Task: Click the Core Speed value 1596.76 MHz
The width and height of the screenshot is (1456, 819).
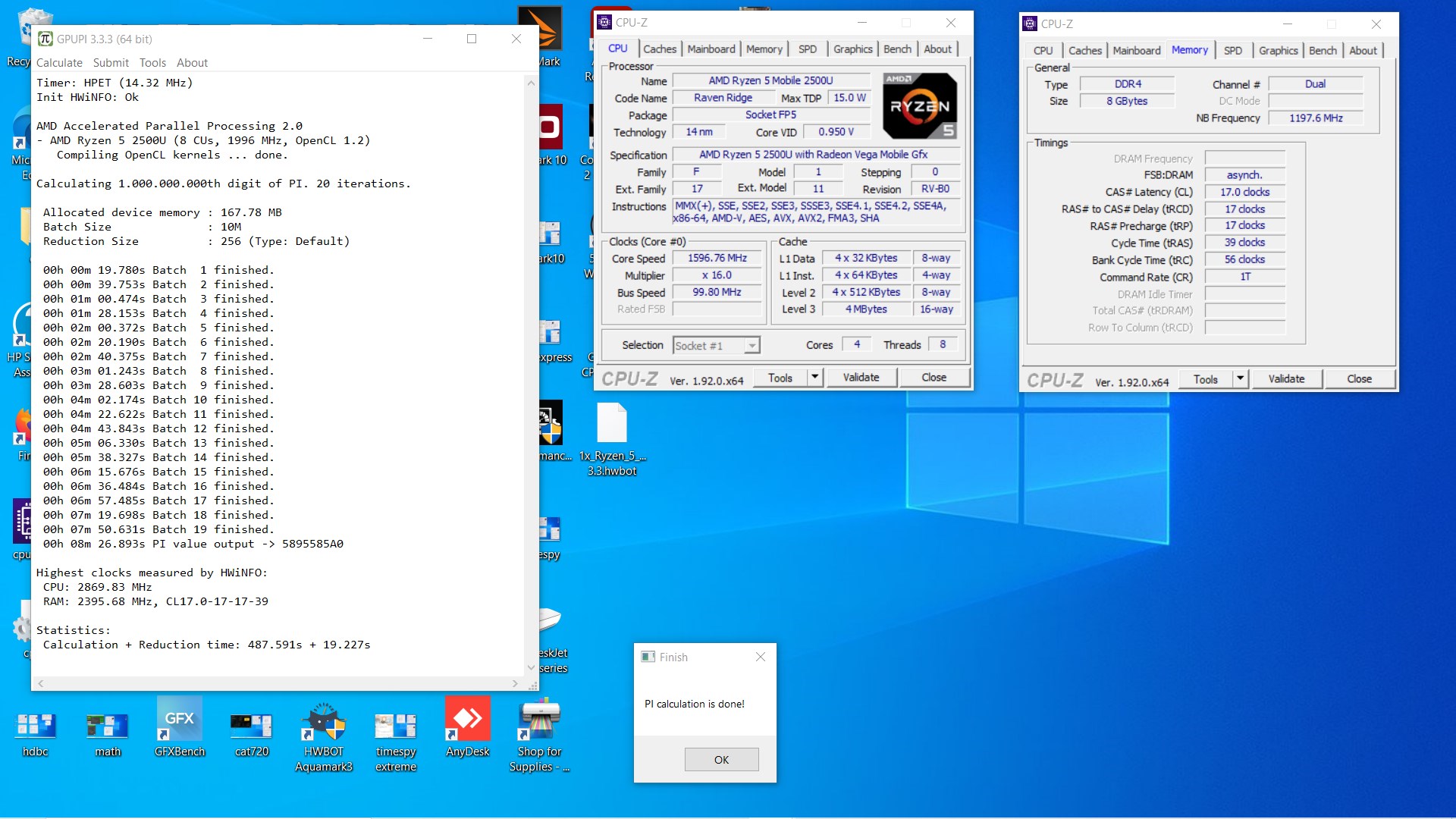Action: point(717,258)
